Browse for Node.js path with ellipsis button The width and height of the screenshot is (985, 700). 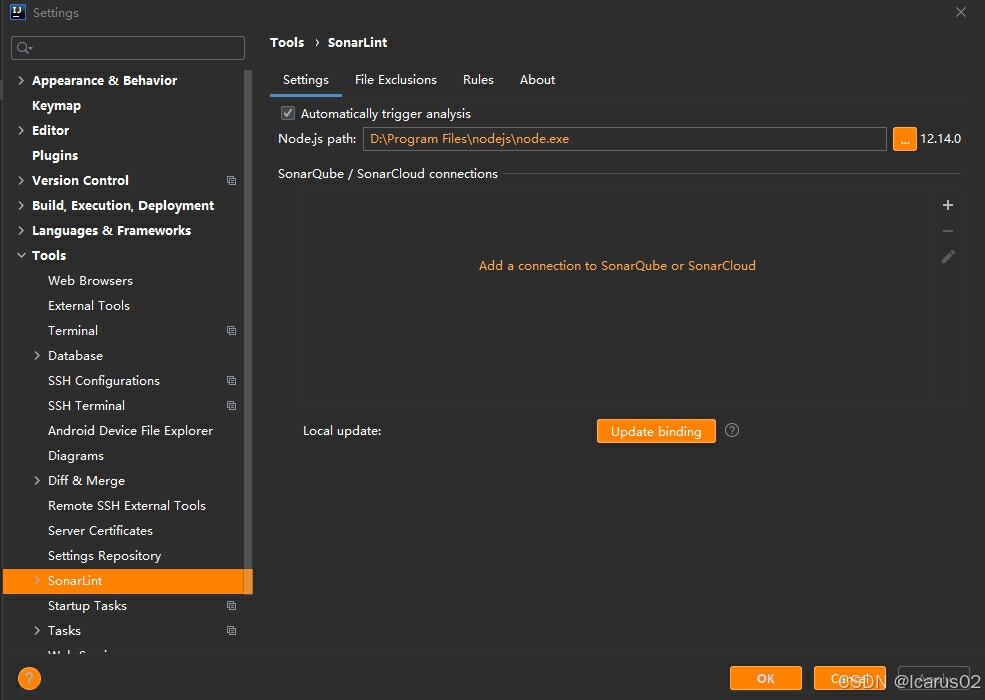click(x=905, y=139)
